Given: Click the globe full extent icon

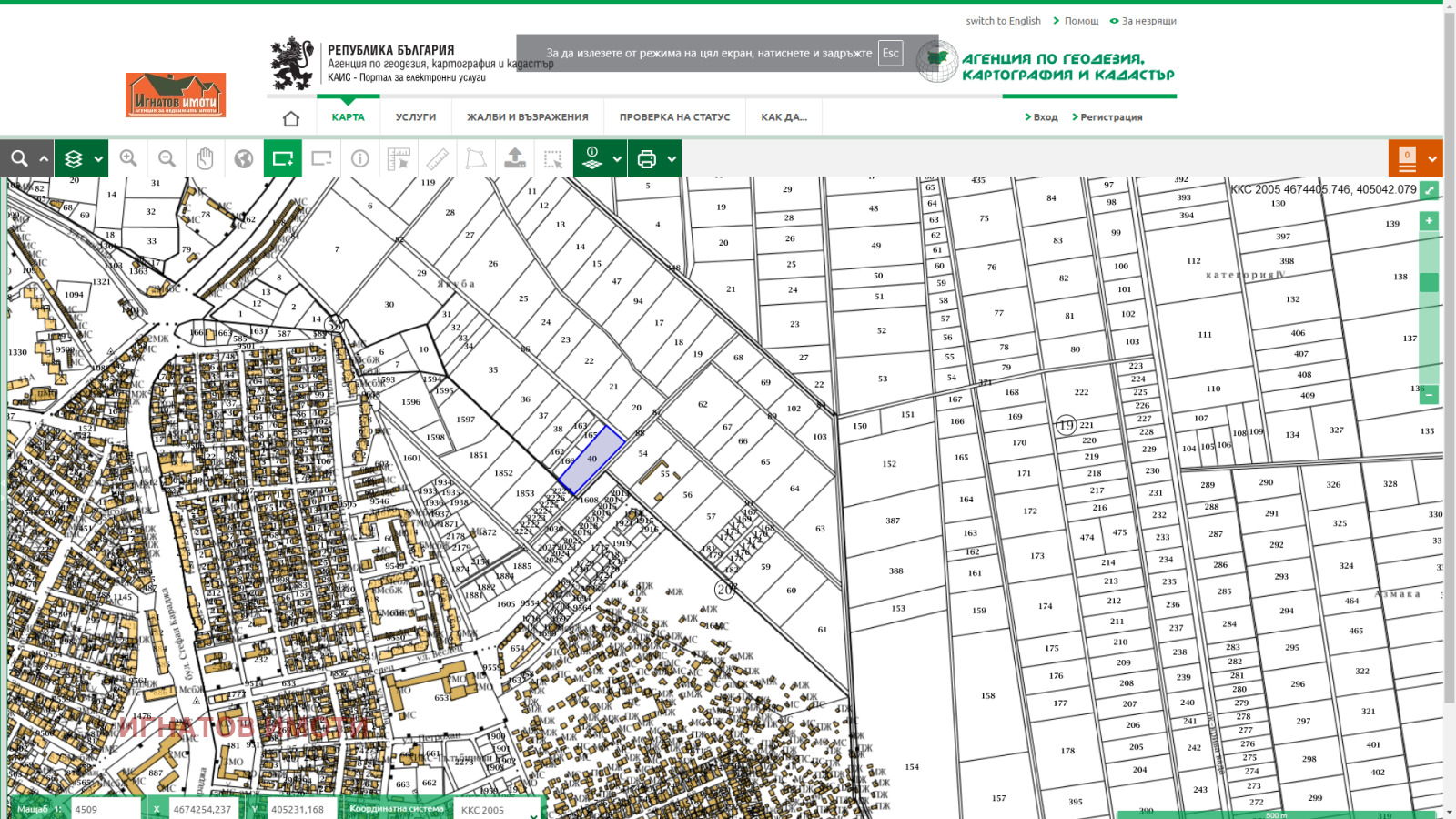Looking at the screenshot, I should pos(243,158).
